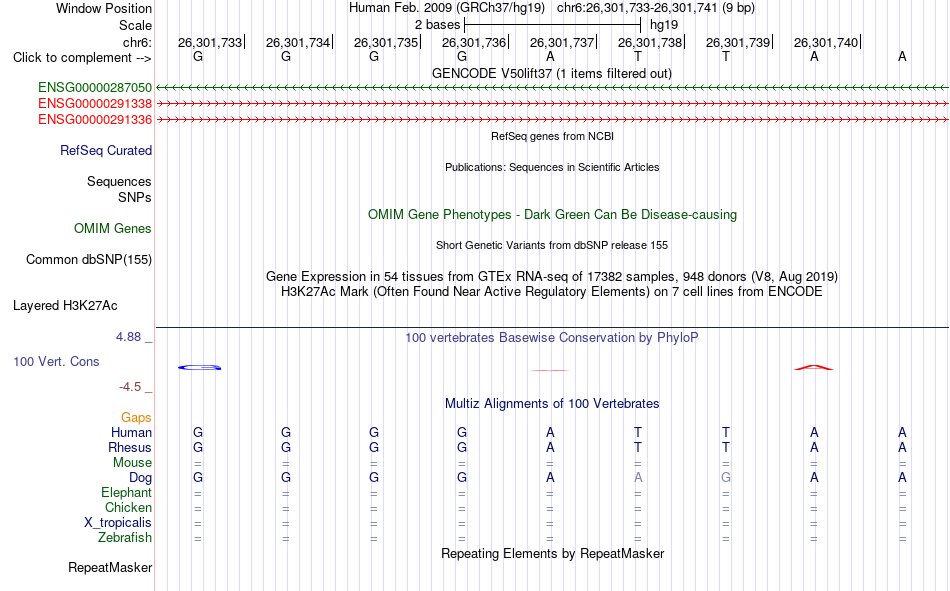Click the chr6: ruler label
This screenshot has width=950, height=591.
click(x=138, y=42)
